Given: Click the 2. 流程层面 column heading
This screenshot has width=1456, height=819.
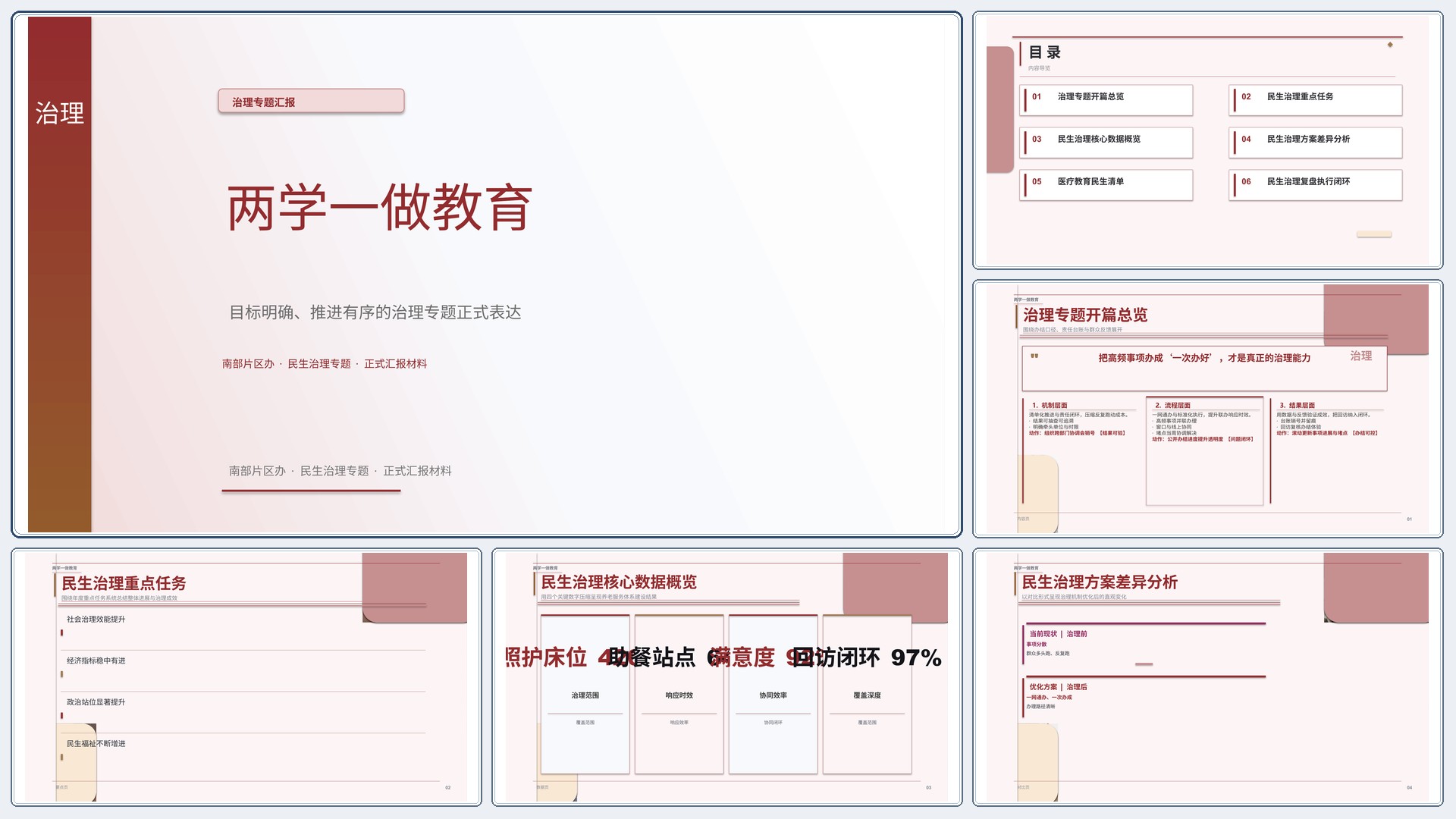Looking at the screenshot, I should pos(1172,406).
